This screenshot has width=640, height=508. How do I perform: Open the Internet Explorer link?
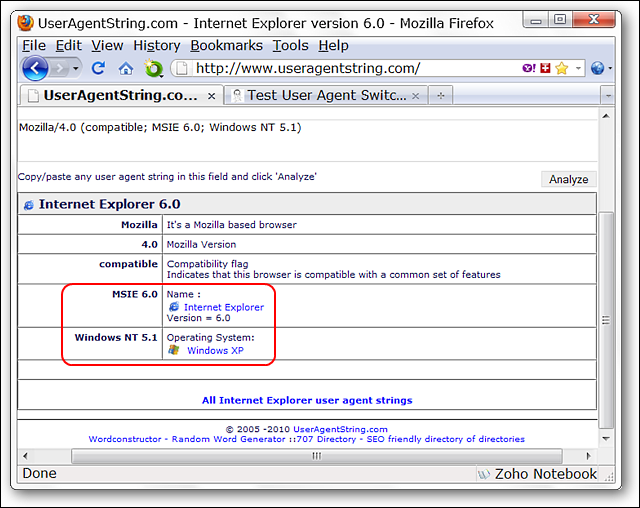(223, 307)
